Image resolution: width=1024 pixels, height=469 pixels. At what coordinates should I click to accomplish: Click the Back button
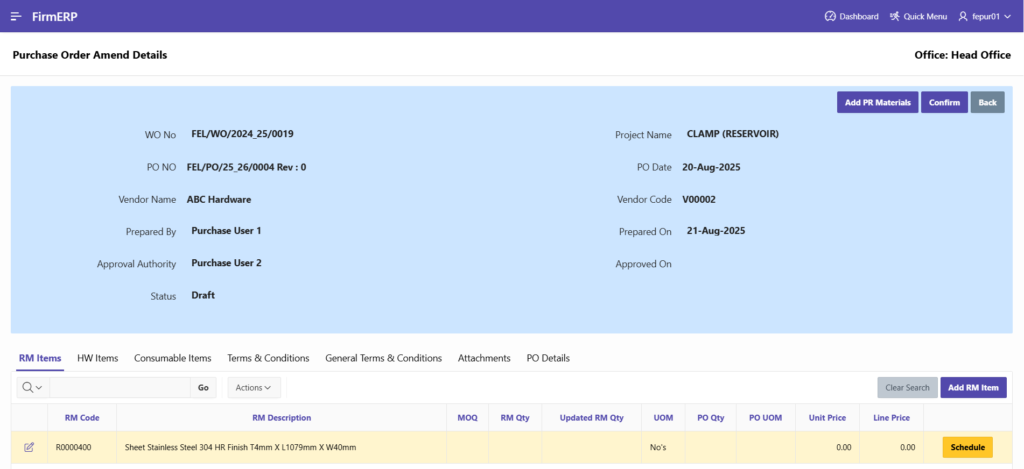(987, 102)
